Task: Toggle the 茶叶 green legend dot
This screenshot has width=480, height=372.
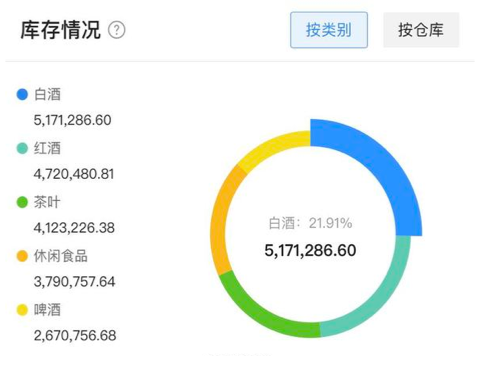Action: (22, 202)
